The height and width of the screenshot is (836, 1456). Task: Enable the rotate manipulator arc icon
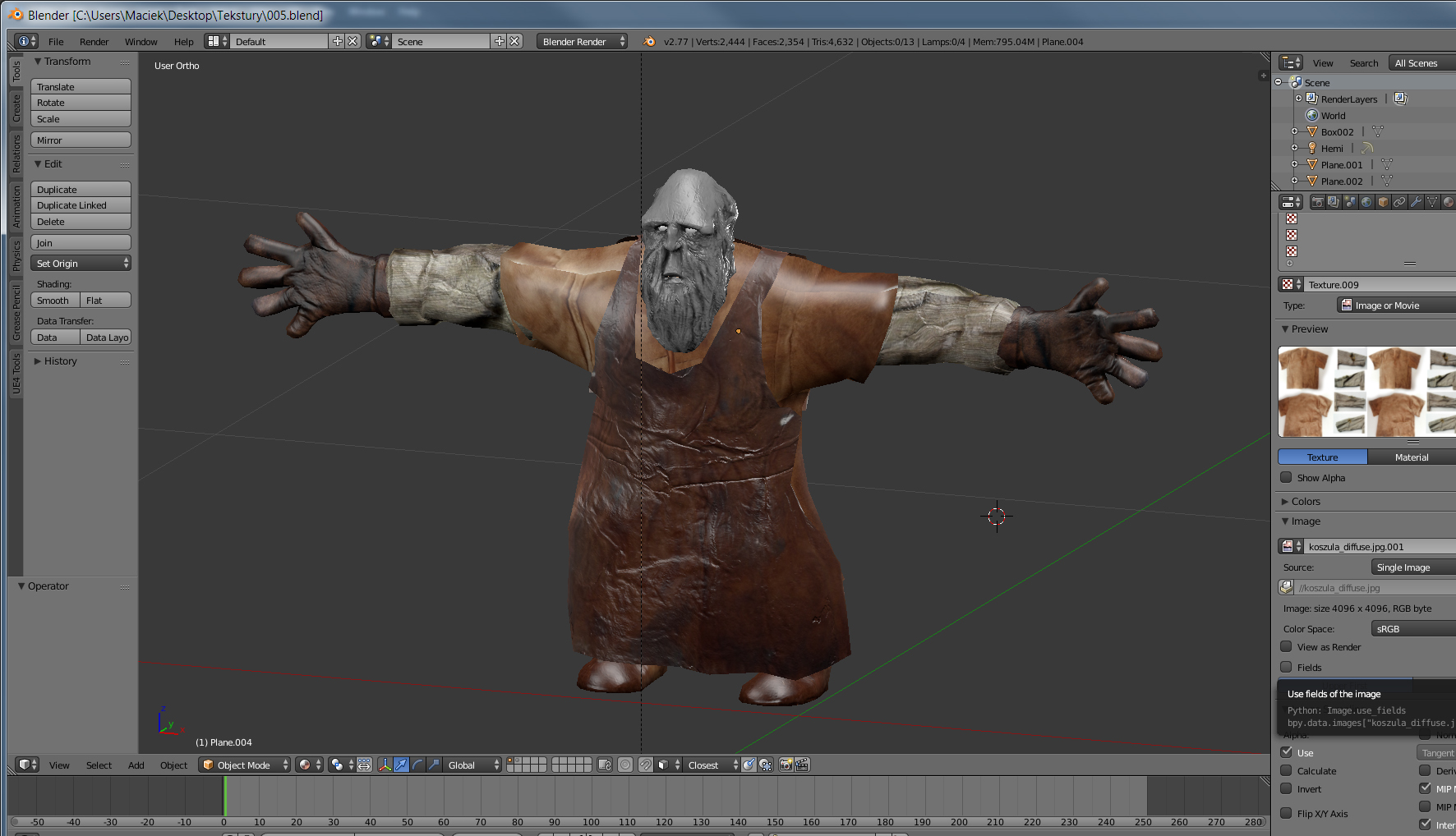point(417,765)
